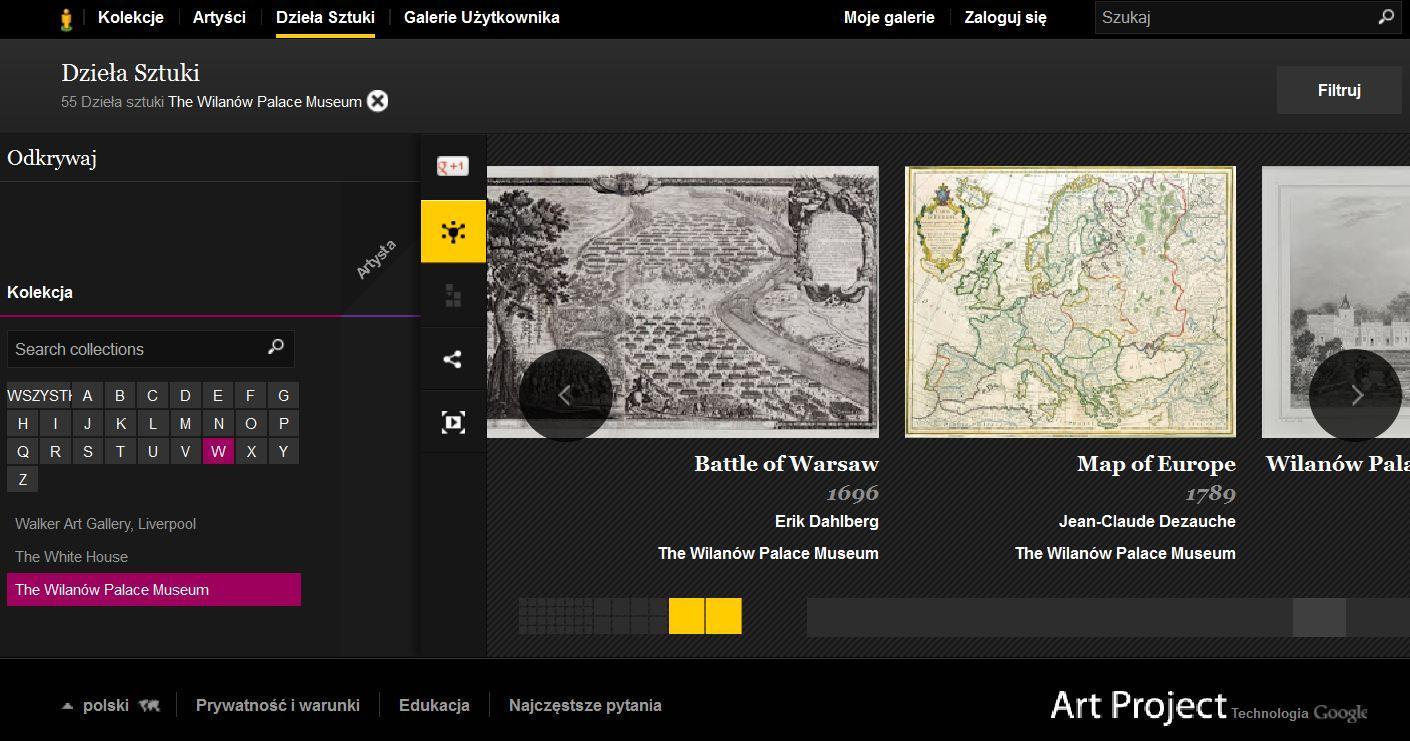
Task: Click artist name Jean-Claude Dezauche
Action: (1147, 521)
